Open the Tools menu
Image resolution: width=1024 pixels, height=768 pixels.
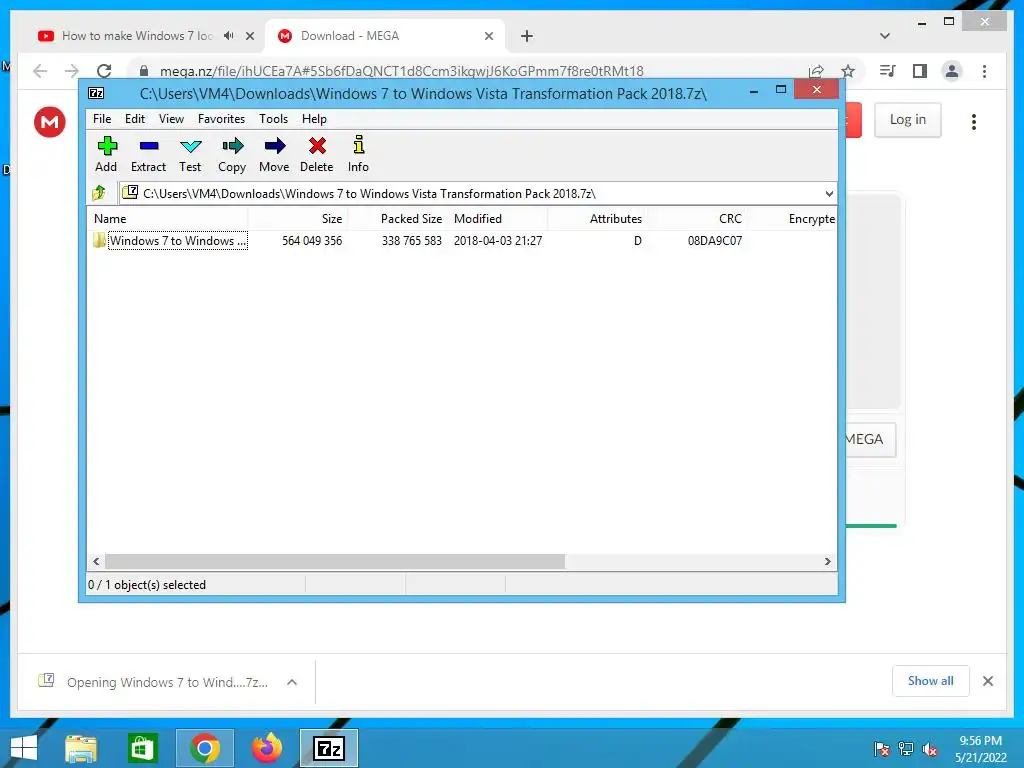(x=273, y=119)
